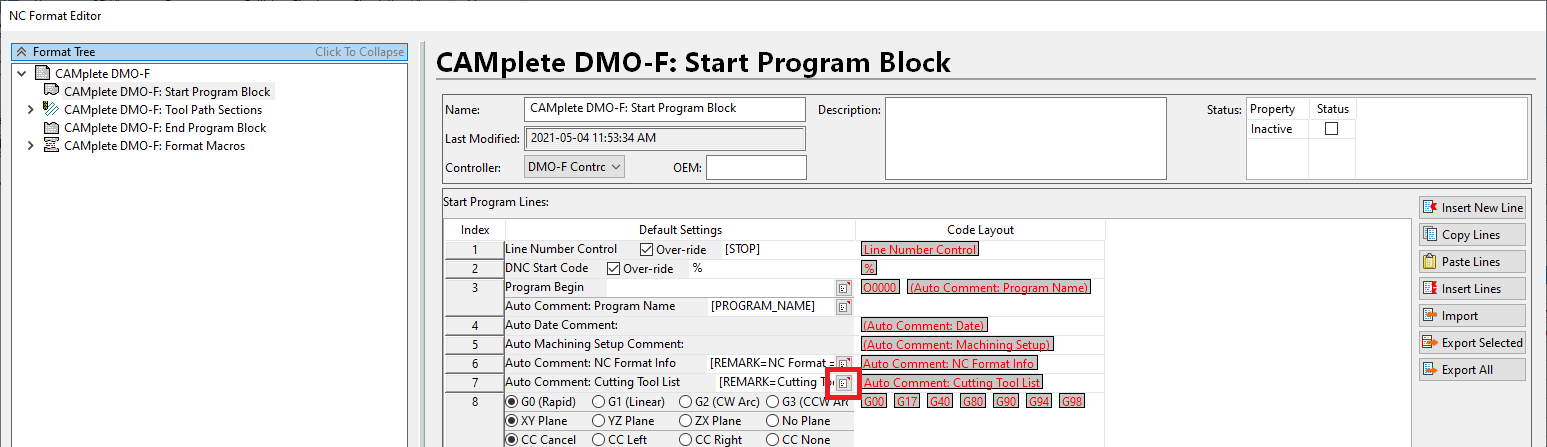Select G2 (CW Arc) radio button
This screenshot has height=447, width=1547.
(x=686, y=402)
